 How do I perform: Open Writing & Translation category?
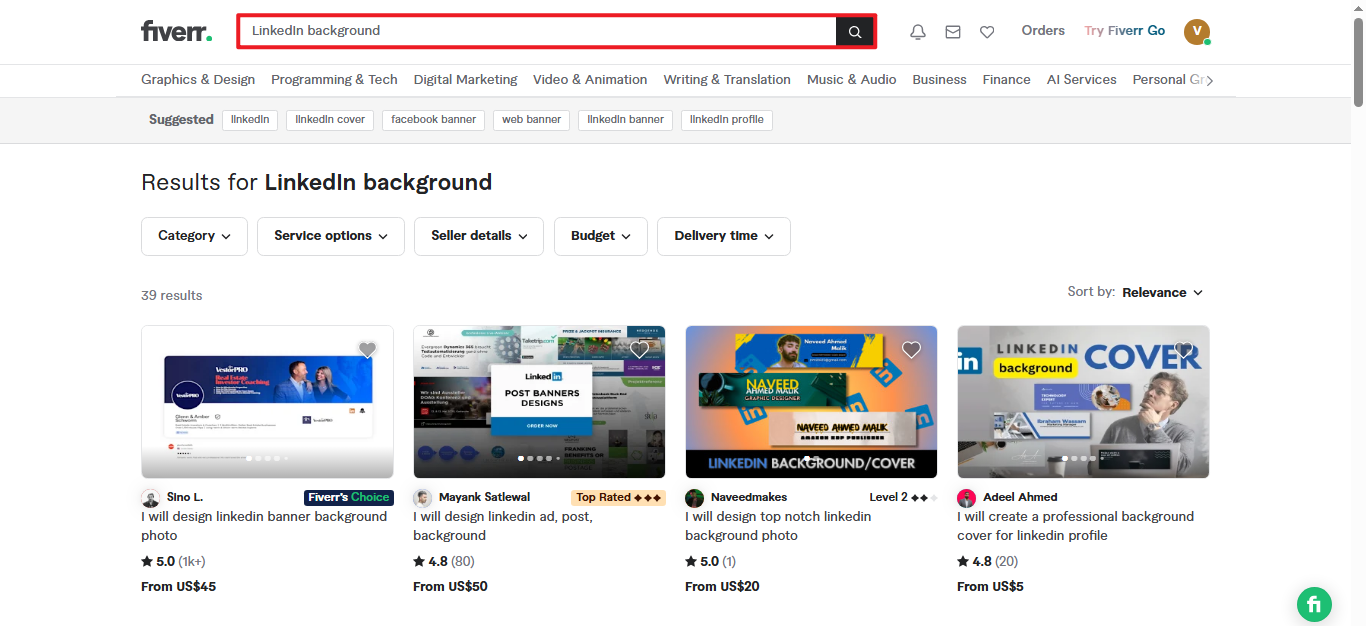pos(727,80)
